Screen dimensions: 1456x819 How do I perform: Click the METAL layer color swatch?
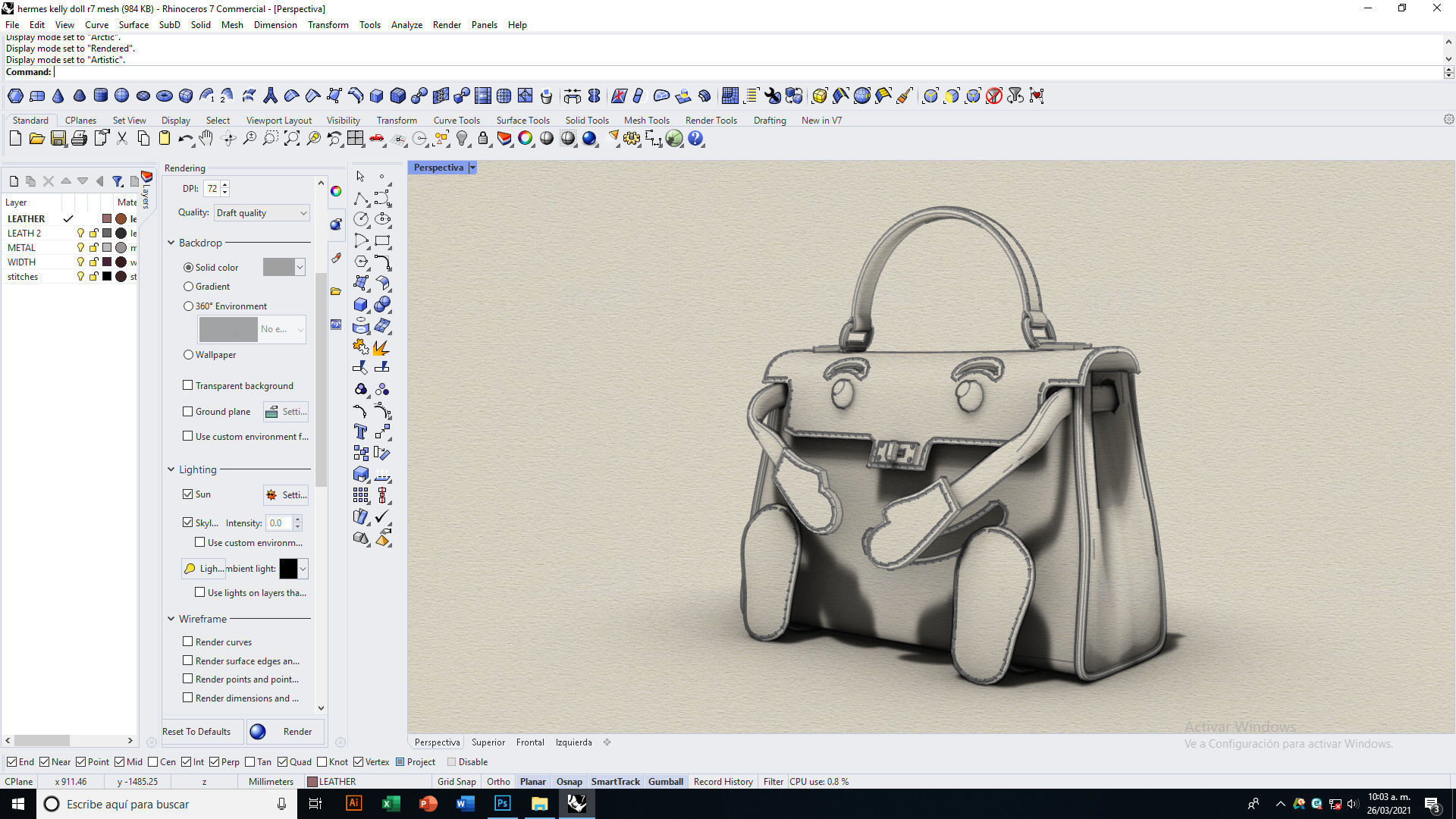click(x=107, y=248)
